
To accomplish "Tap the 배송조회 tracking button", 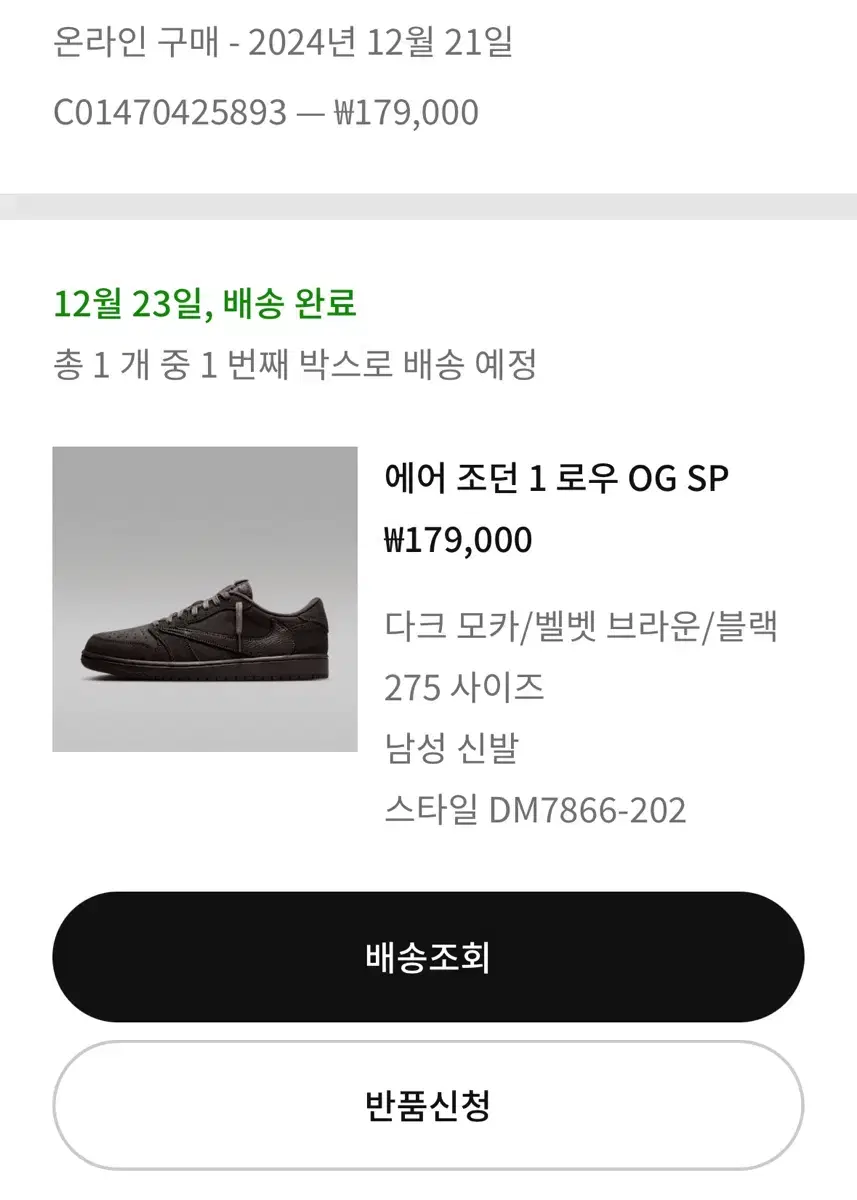I will pyautogui.click(x=428, y=957).
